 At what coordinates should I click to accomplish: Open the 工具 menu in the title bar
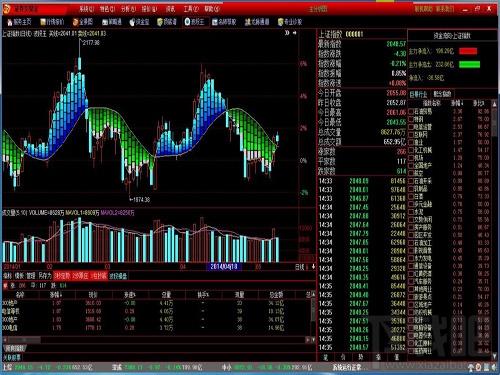coord(191,9)
